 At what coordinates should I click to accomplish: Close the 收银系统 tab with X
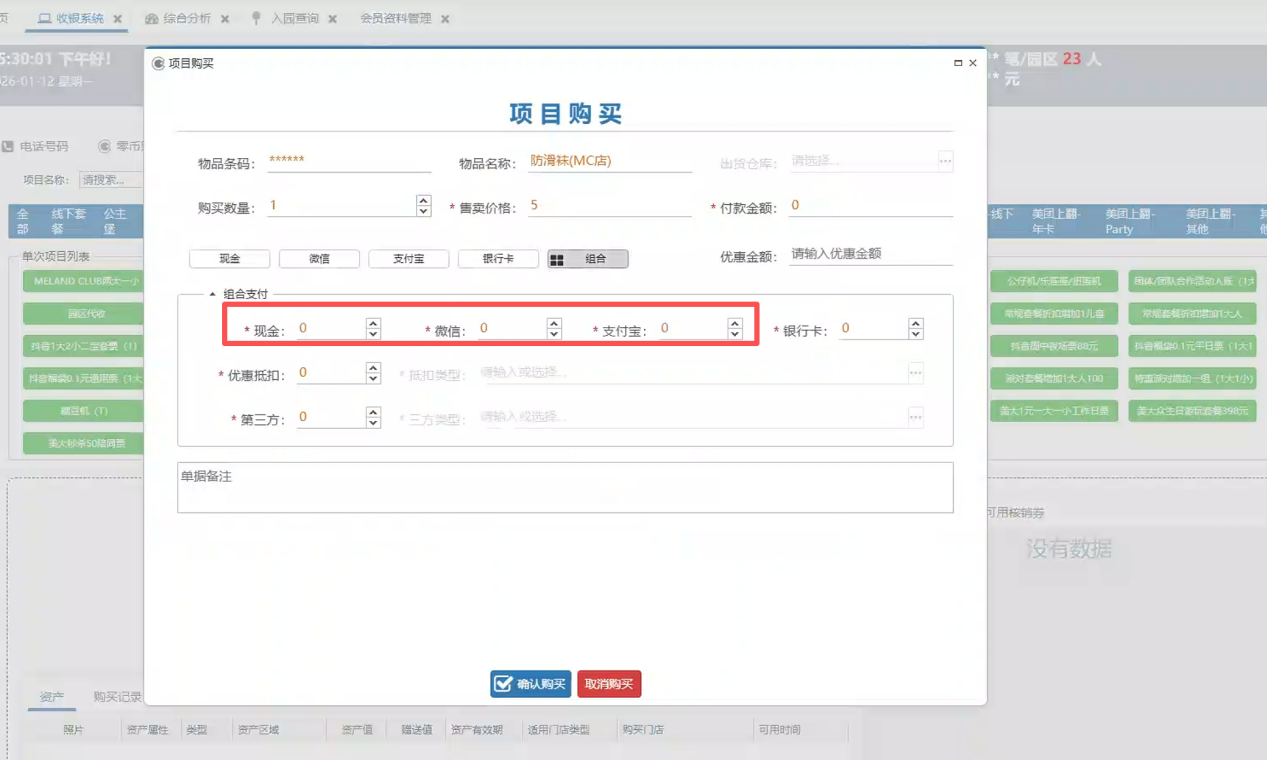(118, 19)
